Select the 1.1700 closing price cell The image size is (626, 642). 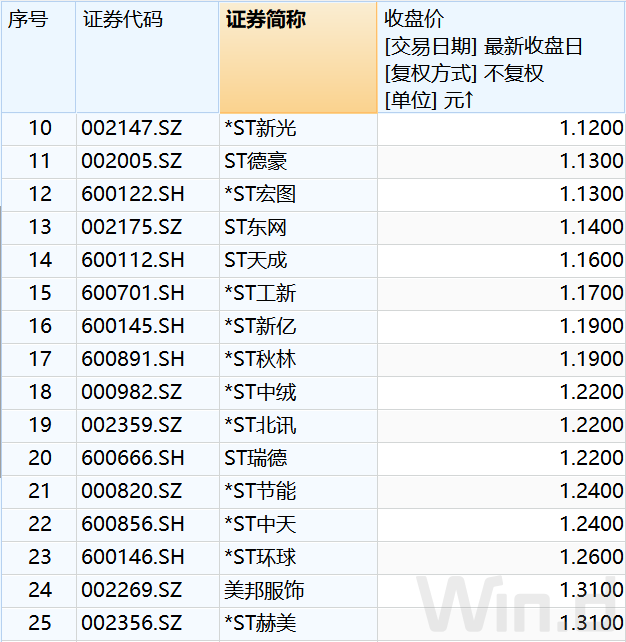click(501, 293)
